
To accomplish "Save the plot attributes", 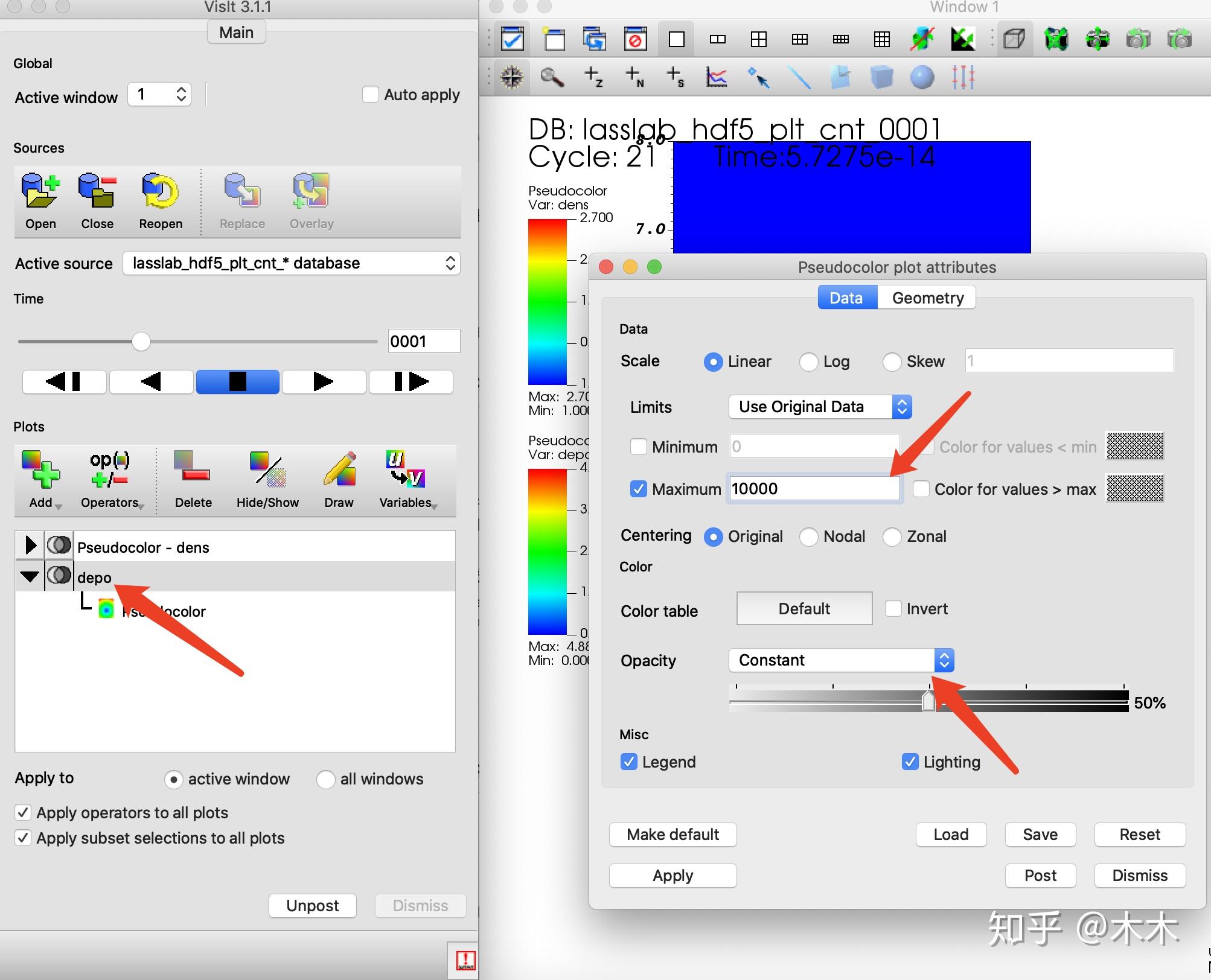I will 1040,834.
